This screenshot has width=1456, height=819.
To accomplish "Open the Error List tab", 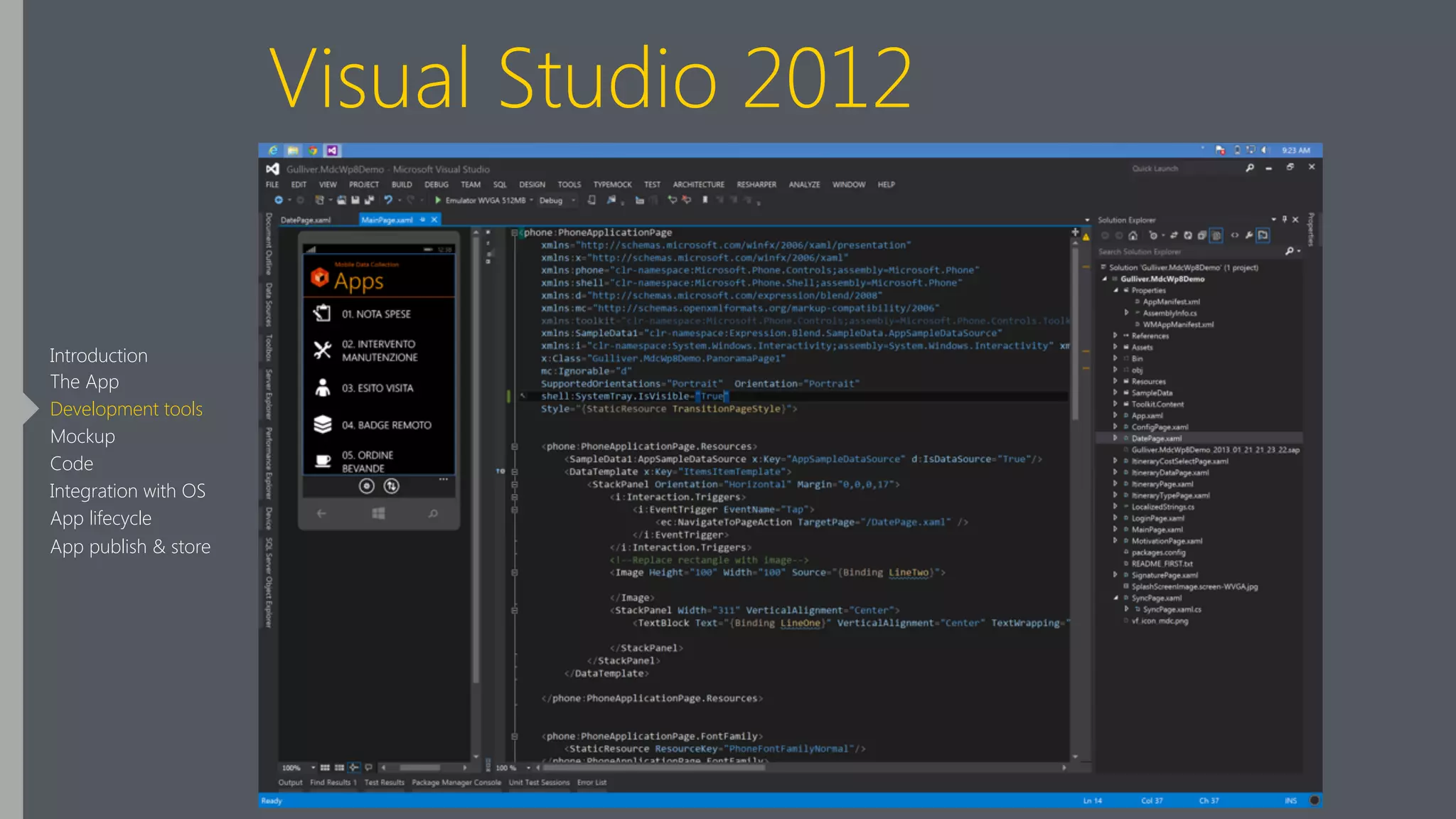I will 591,783.
